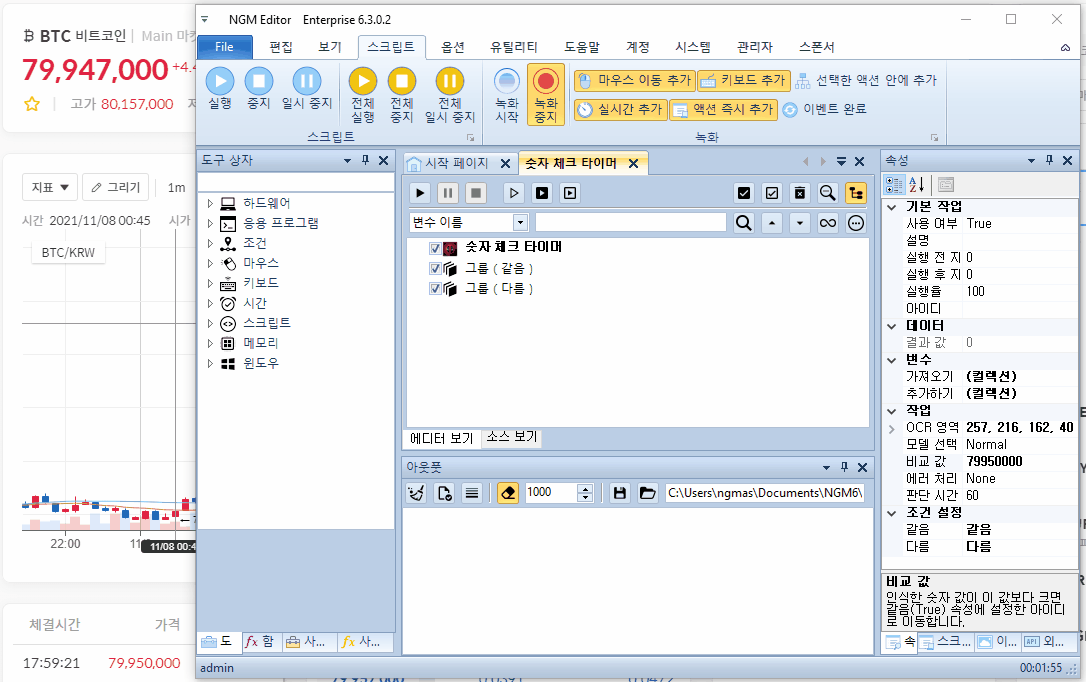Toggle checkbox for 그룹 ( 다름 )
This screenshot has height=682, width=1086.
tap(435, 289)
